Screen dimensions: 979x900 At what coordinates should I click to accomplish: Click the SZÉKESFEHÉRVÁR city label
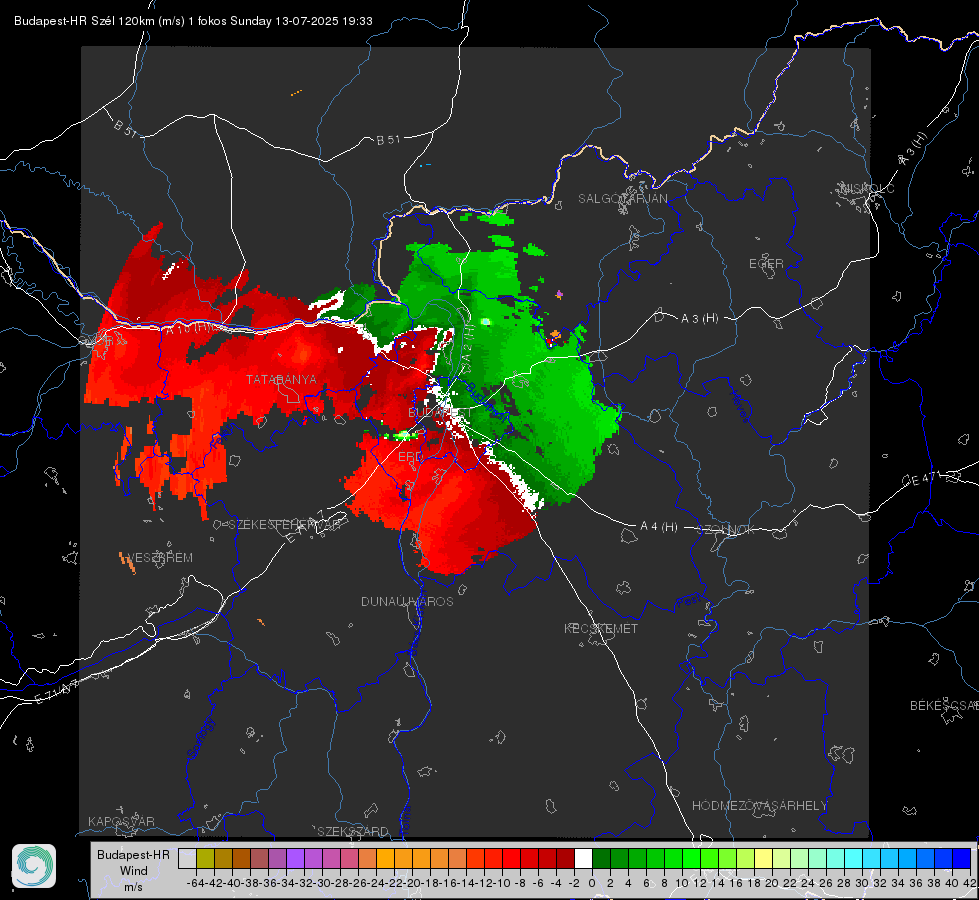point(287,525)
